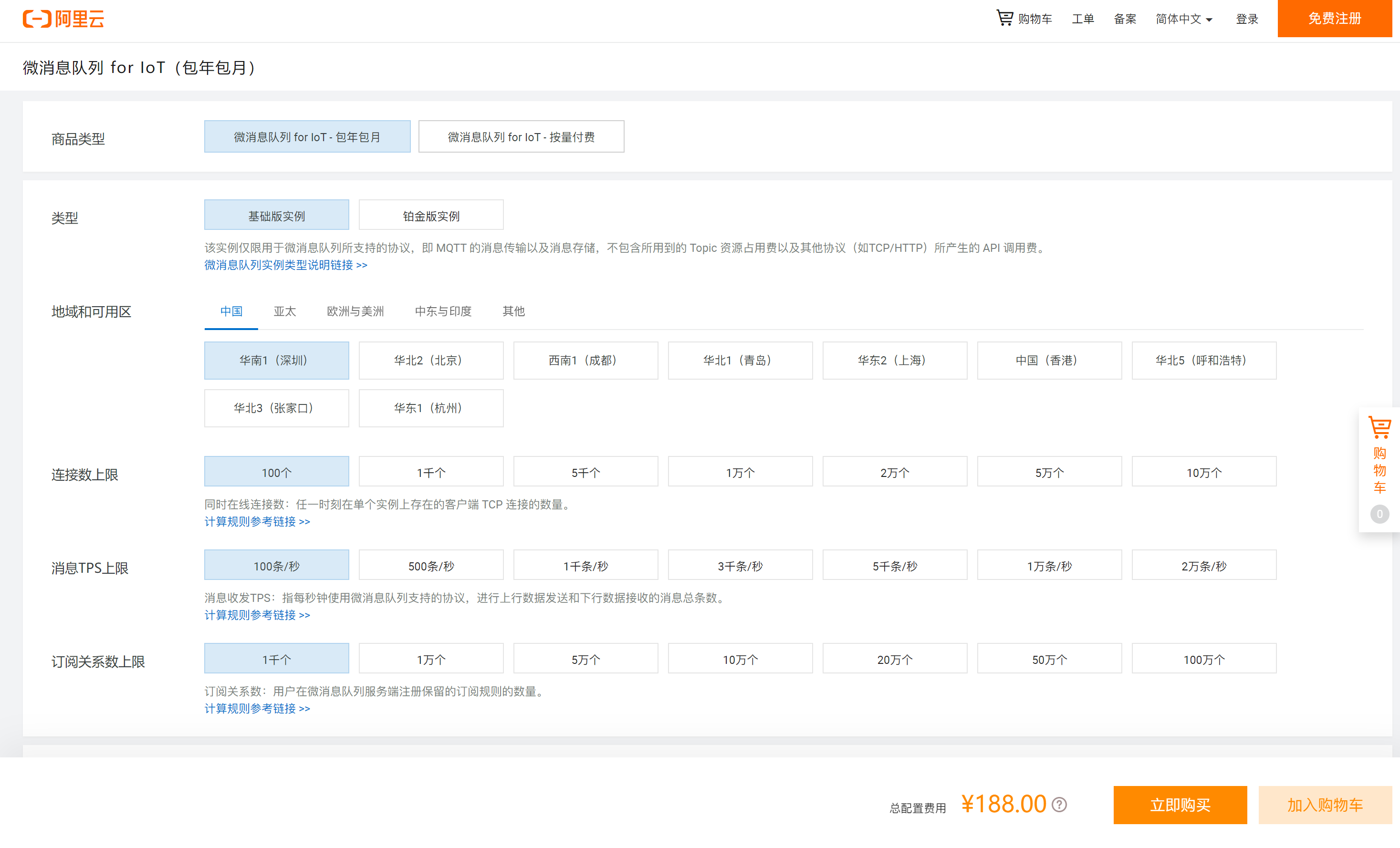Switch to the 中东与印度 region tab
Viewport: 1400px width, 848px height.
click(443, 311)
